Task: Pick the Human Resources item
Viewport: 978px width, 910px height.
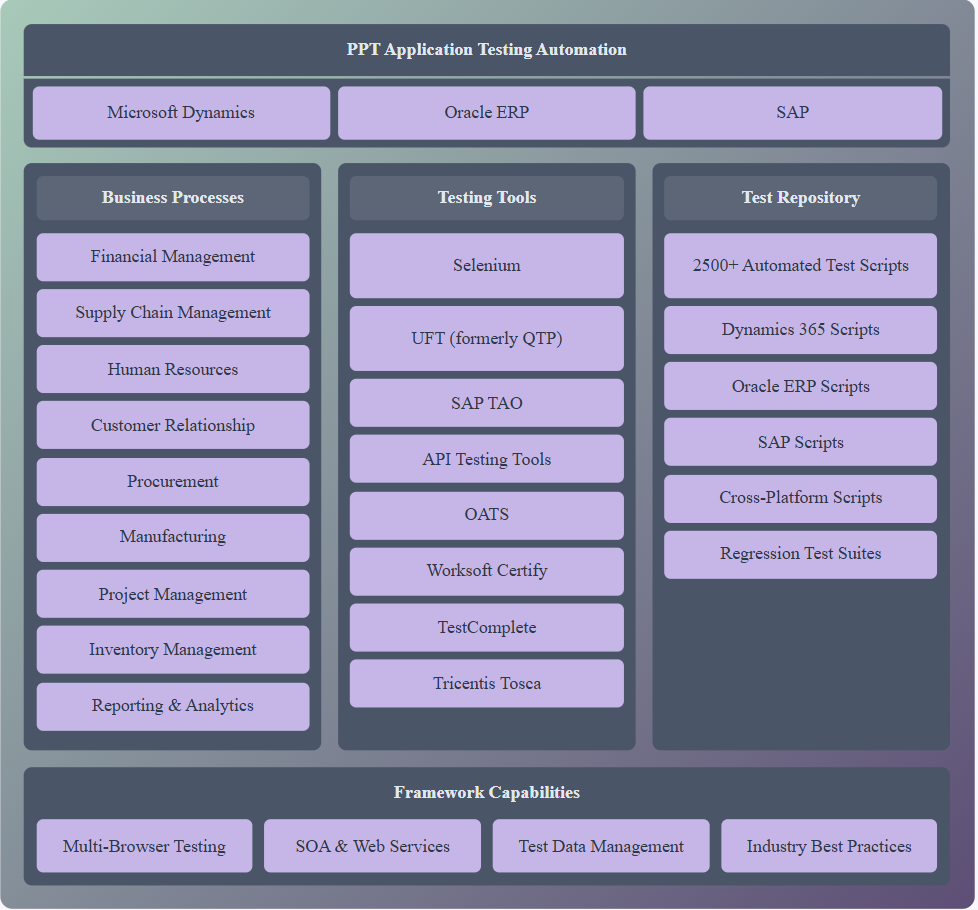Action: (173, 369)
